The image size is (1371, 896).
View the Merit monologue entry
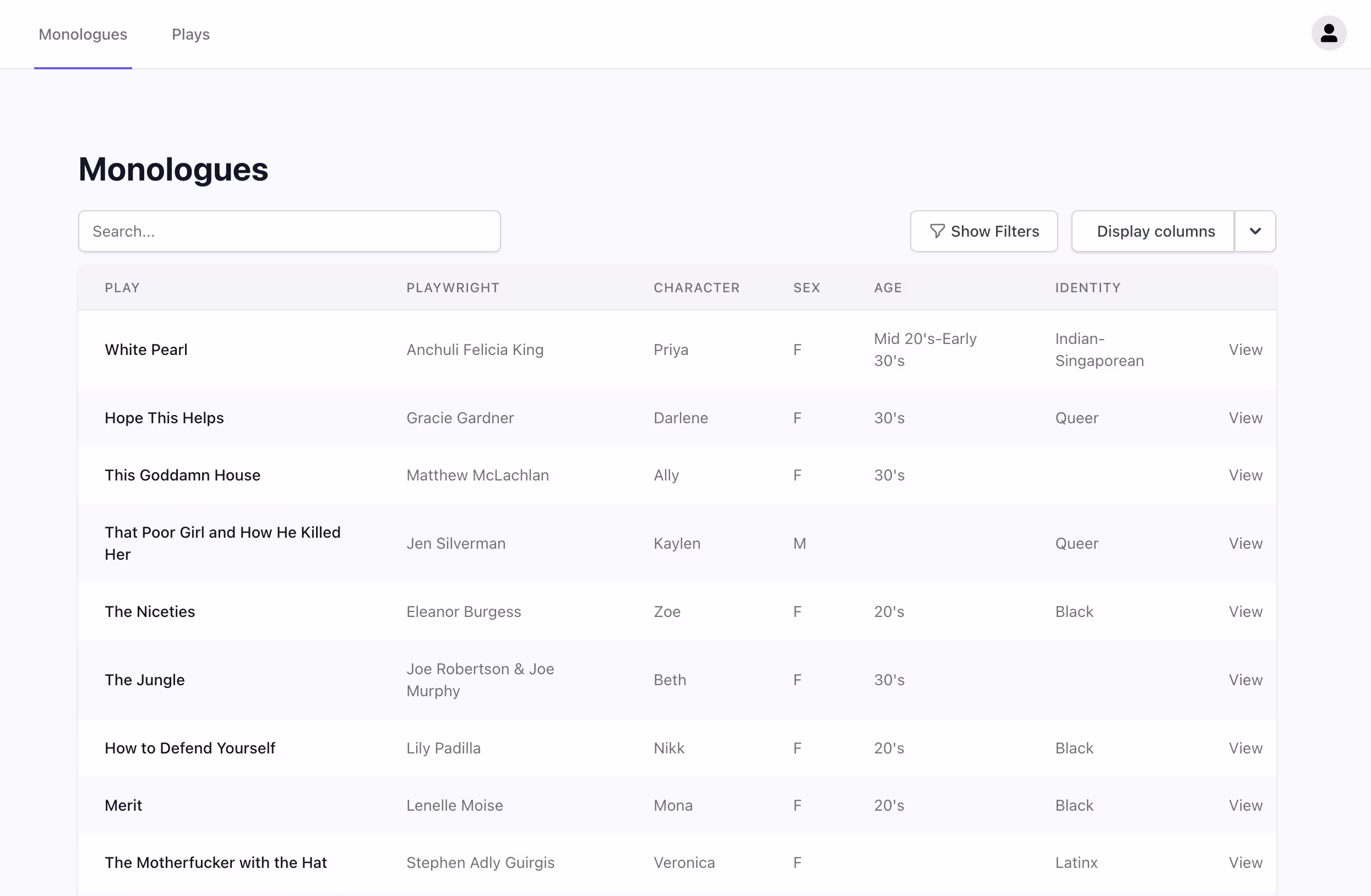[1245, 806]
